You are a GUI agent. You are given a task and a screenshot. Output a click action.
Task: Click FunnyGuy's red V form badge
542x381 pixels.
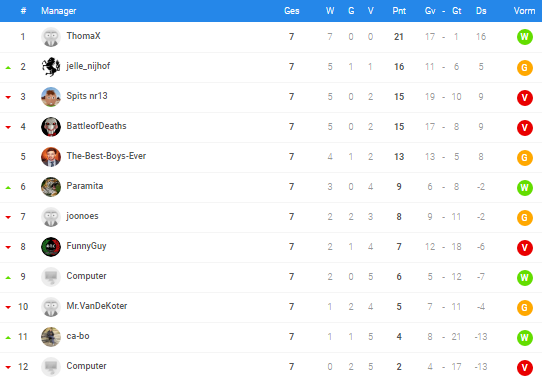click(524, 247)
